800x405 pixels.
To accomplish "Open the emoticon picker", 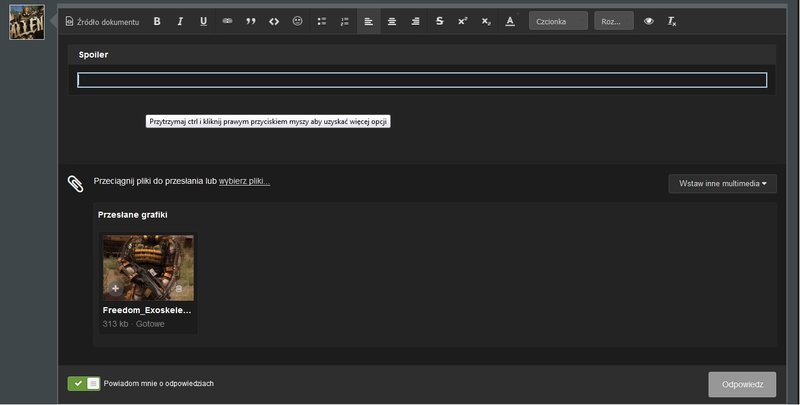I will pyautogui.click(x=298, y=21).
